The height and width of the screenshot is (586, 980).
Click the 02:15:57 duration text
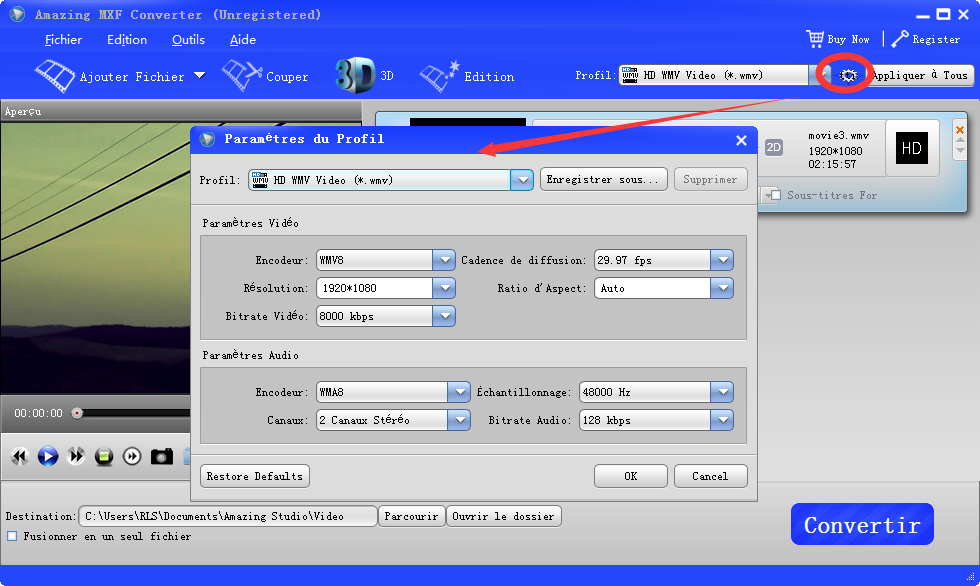coord(832,164)
